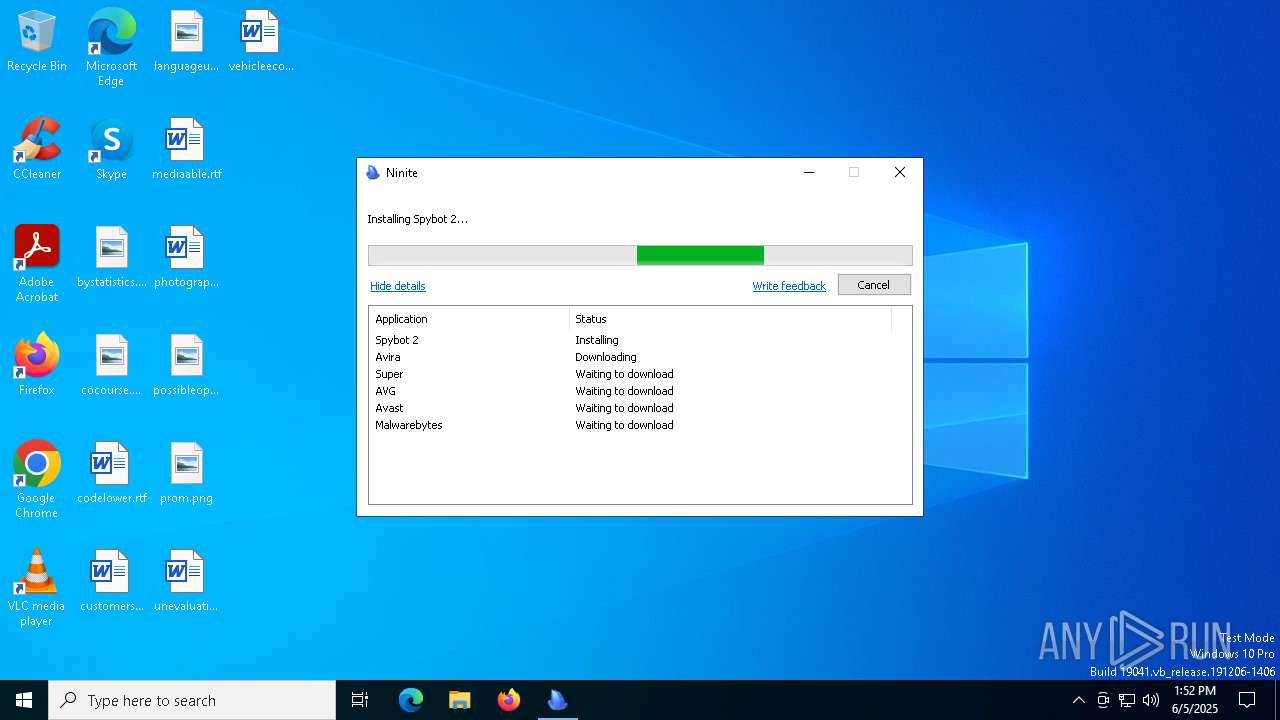Open VLC media player desktop shortcut
The image size is (1280, 720).
37,588
